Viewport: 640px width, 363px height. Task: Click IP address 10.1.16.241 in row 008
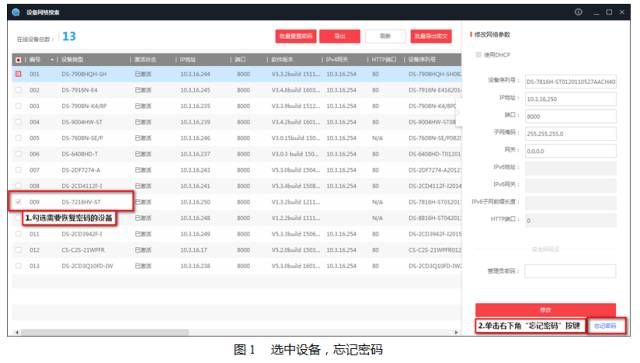(195, 186)
